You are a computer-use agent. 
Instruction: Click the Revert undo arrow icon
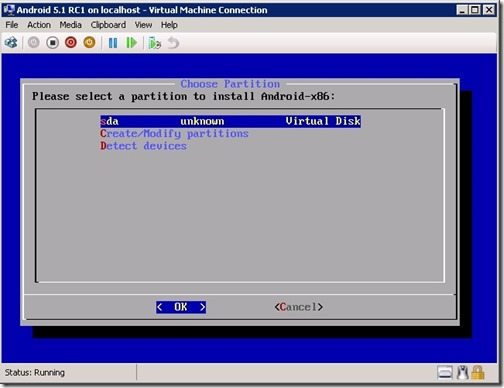[x=173, y=43]
